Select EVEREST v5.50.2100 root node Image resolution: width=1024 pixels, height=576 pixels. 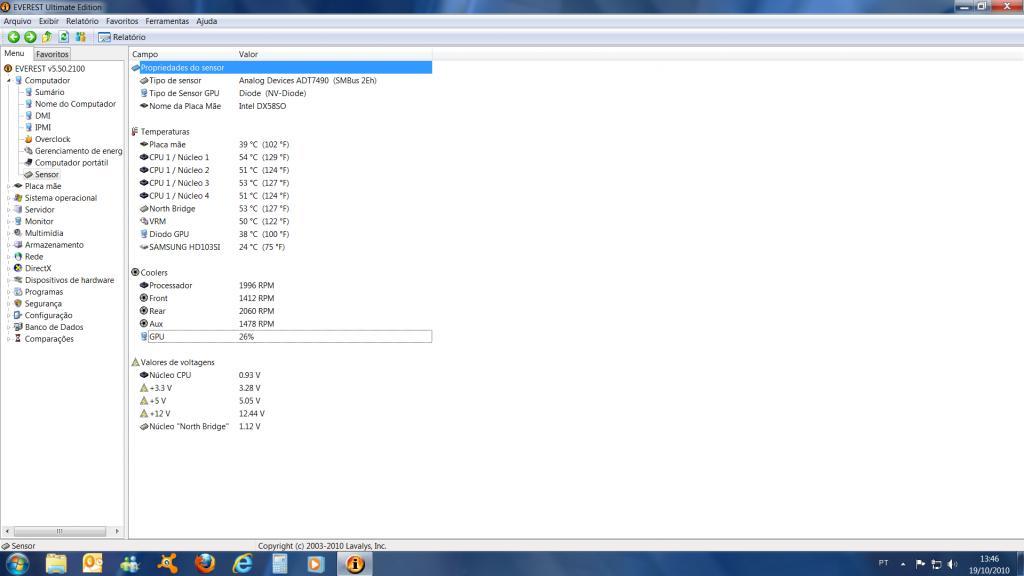[x=50, y=69]
